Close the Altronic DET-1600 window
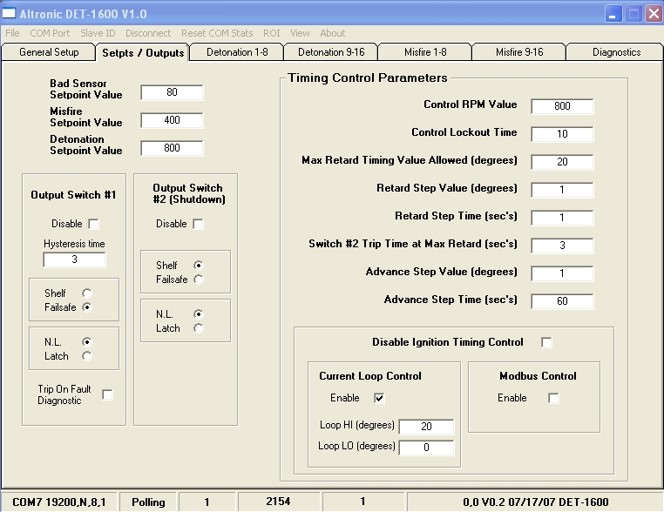 click(654, 14)
